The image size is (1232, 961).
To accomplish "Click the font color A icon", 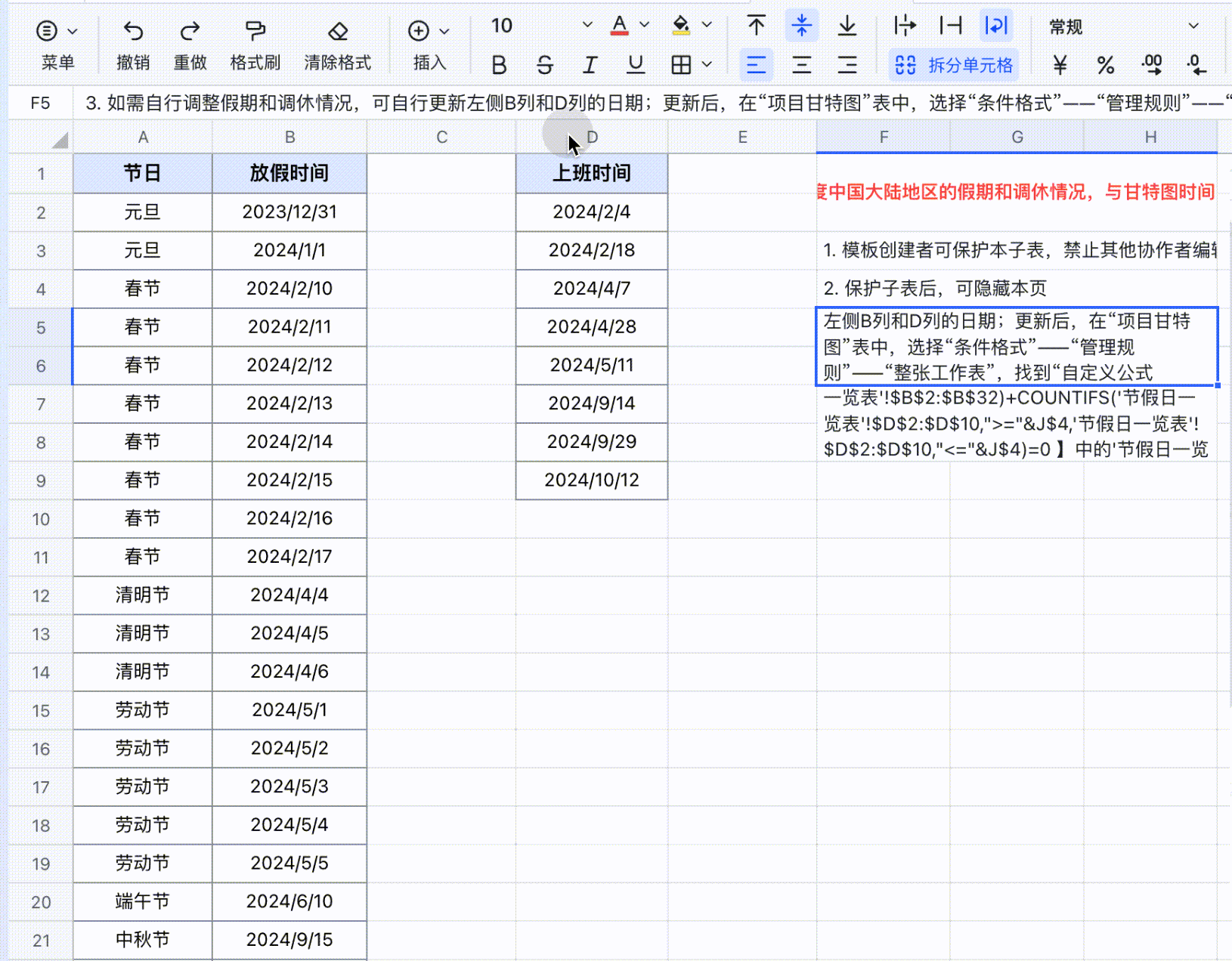I will point(620,26).
